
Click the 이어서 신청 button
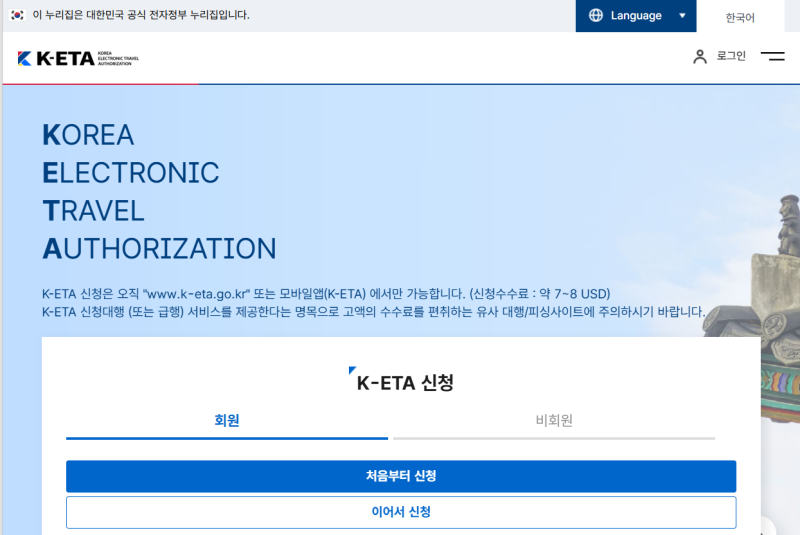pos(401,512)
